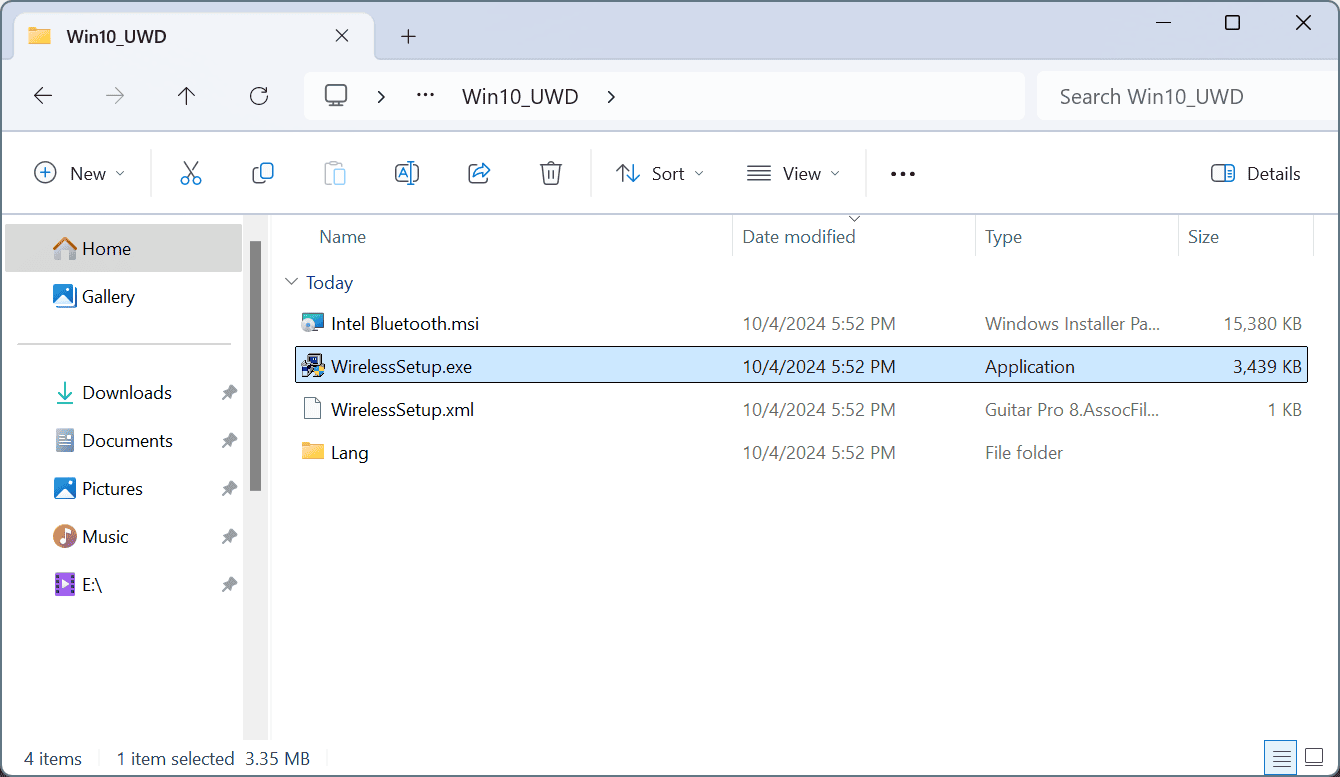Click the Copy icon in toolbar

(x=263, y=173)
